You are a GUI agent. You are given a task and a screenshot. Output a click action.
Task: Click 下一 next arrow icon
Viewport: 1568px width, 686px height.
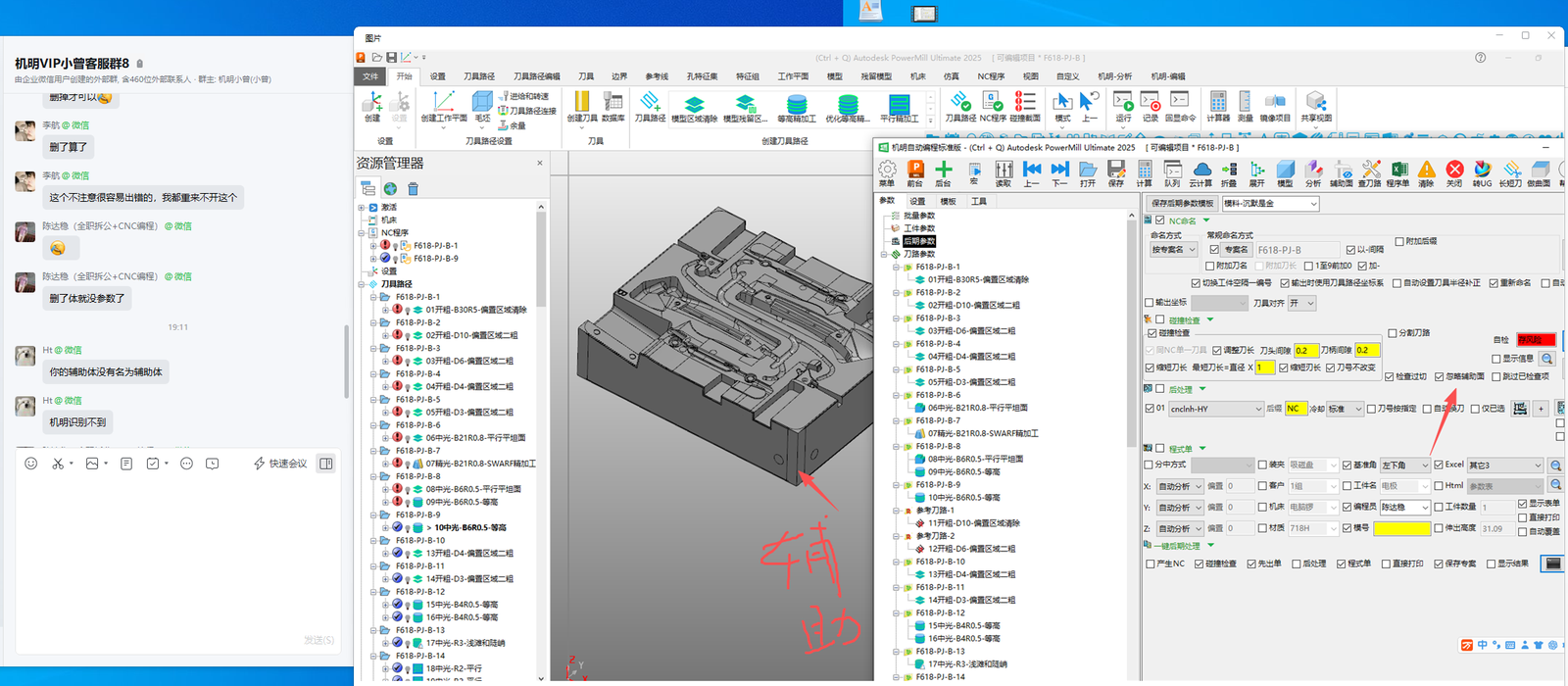[x=1059, y=170]
